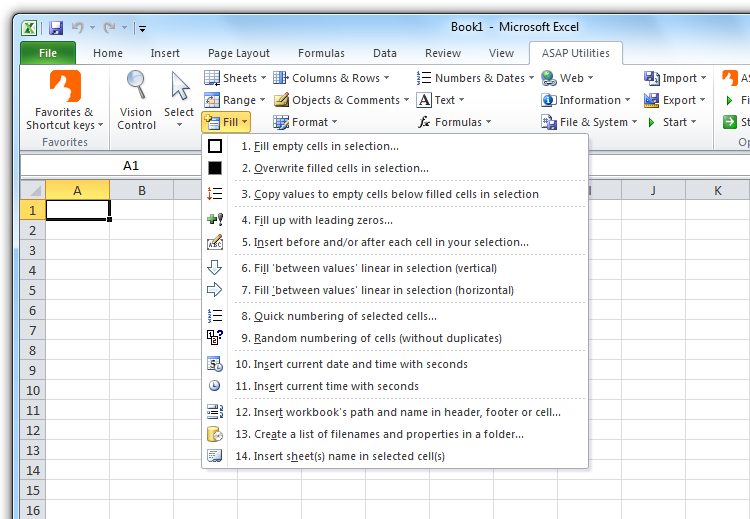
Task: Open the Information dropdown menu
Action: coord(586,100)
